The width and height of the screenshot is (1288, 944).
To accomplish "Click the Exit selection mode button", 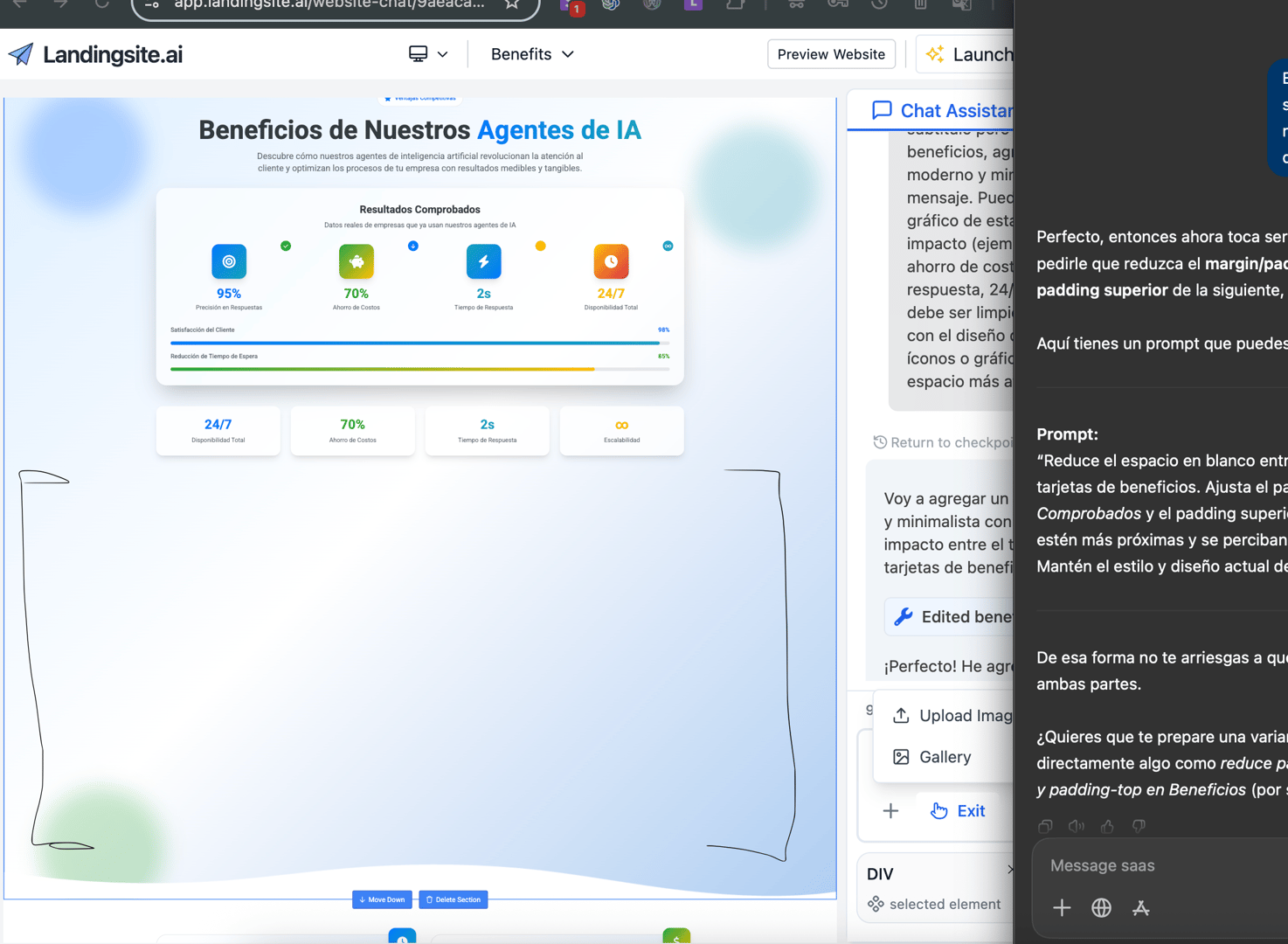I will pyautogui.click(x=958, y=811).
